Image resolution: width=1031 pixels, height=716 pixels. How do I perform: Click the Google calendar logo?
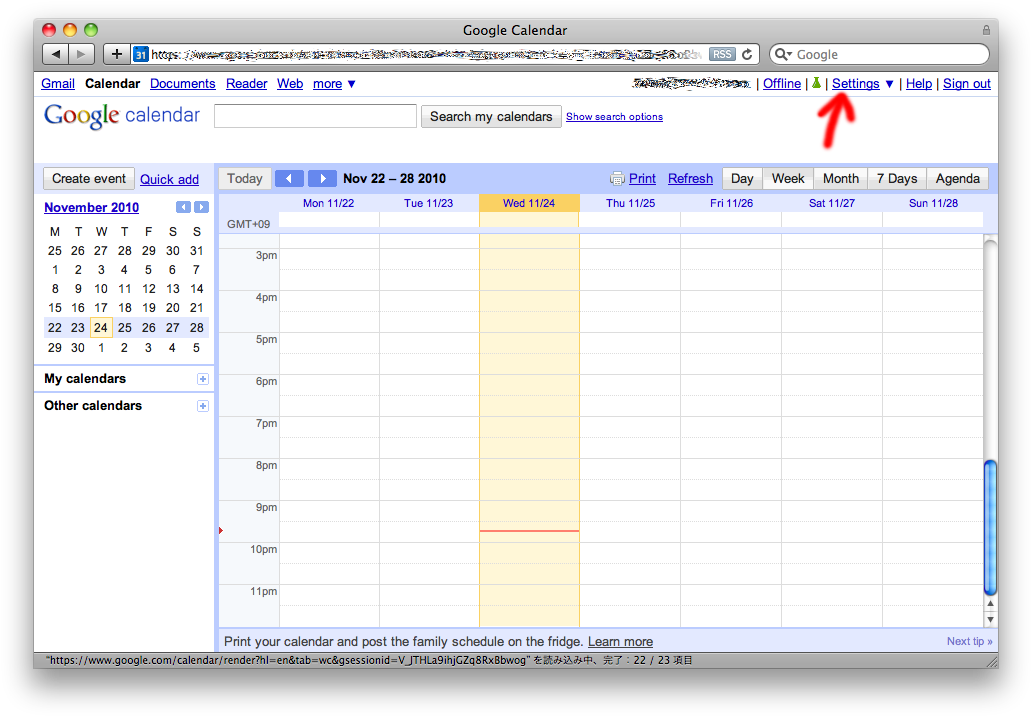point(122,116)
